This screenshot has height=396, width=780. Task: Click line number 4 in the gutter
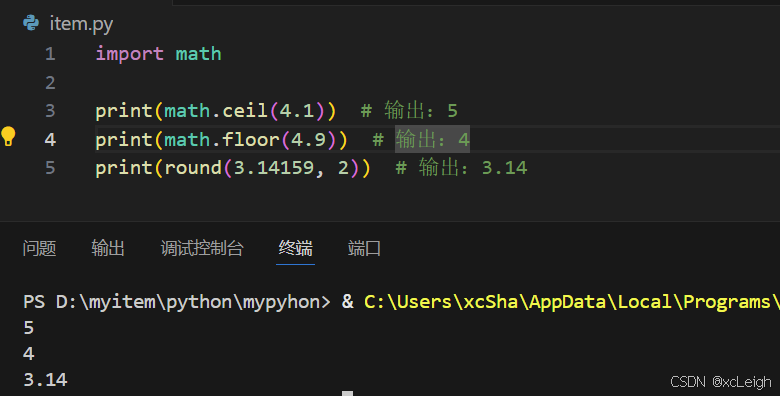pos(50,139)
